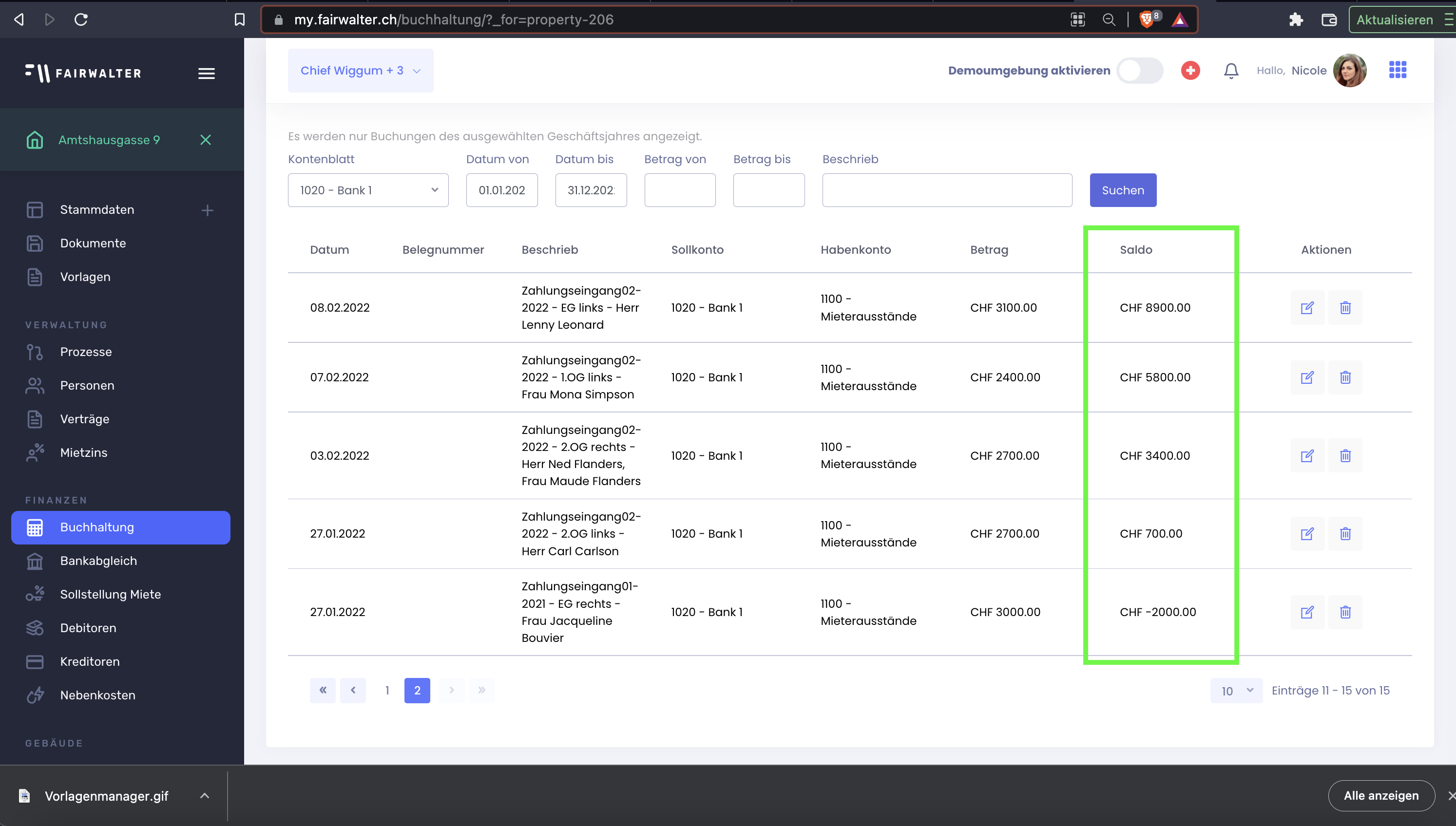Screen dimensions: 1456x826
Task: Delete the CHF -2000.00 saldo booking
Action: coord(1345,612)
